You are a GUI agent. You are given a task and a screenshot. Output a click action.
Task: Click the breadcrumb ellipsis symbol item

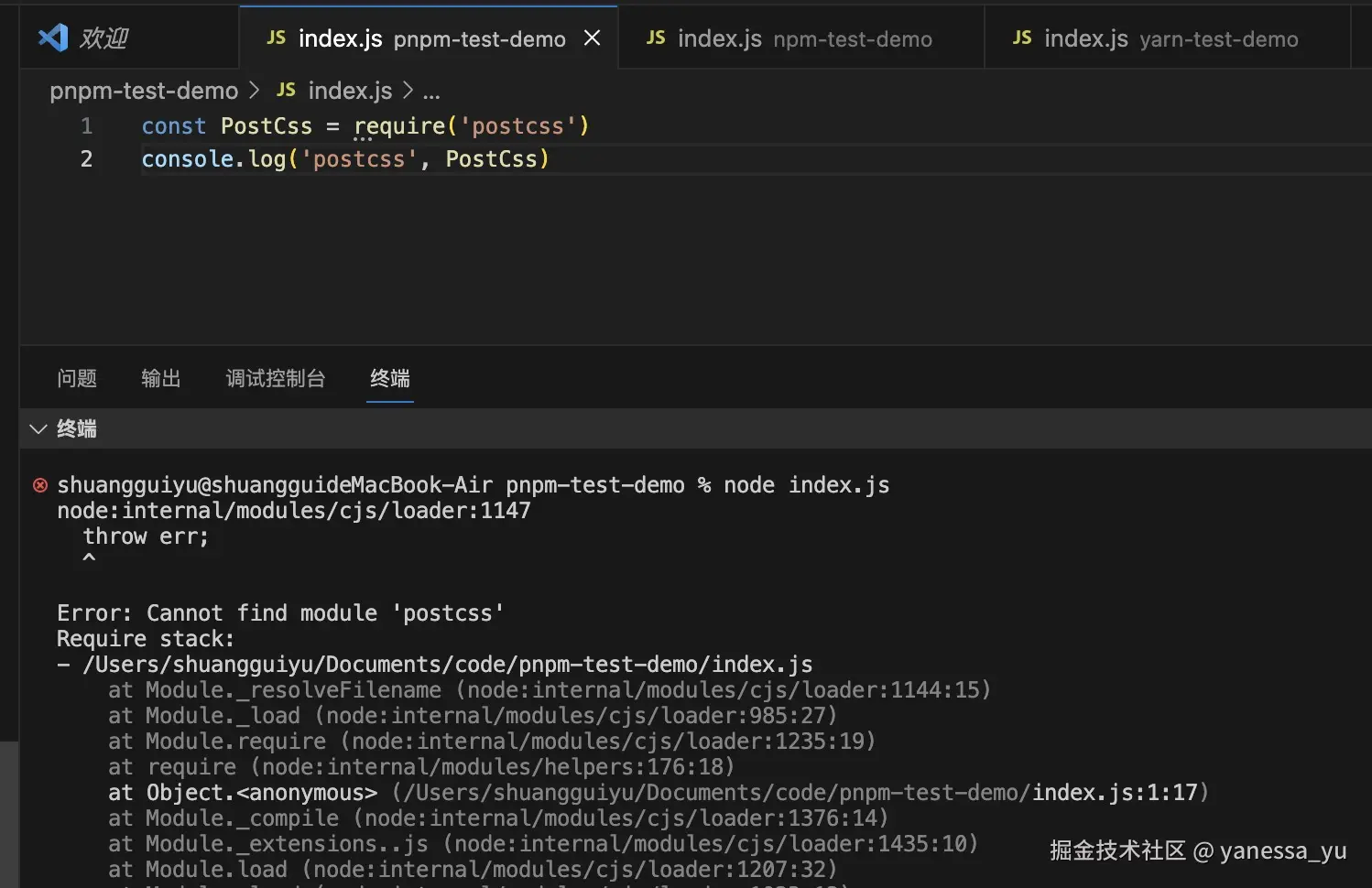click(431, 92)
